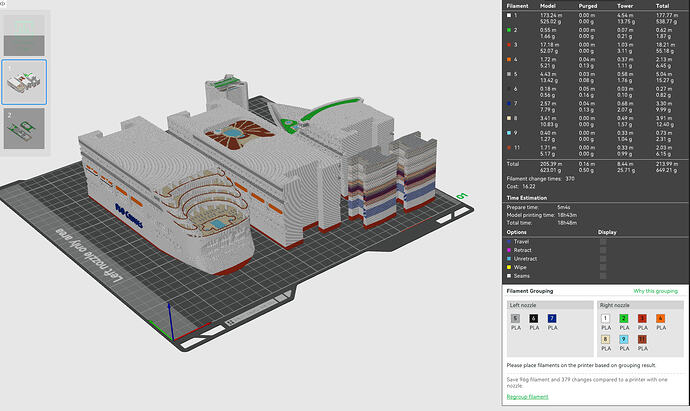
Task: Click the "Purged" column header
Action: (x=588, y=6)
